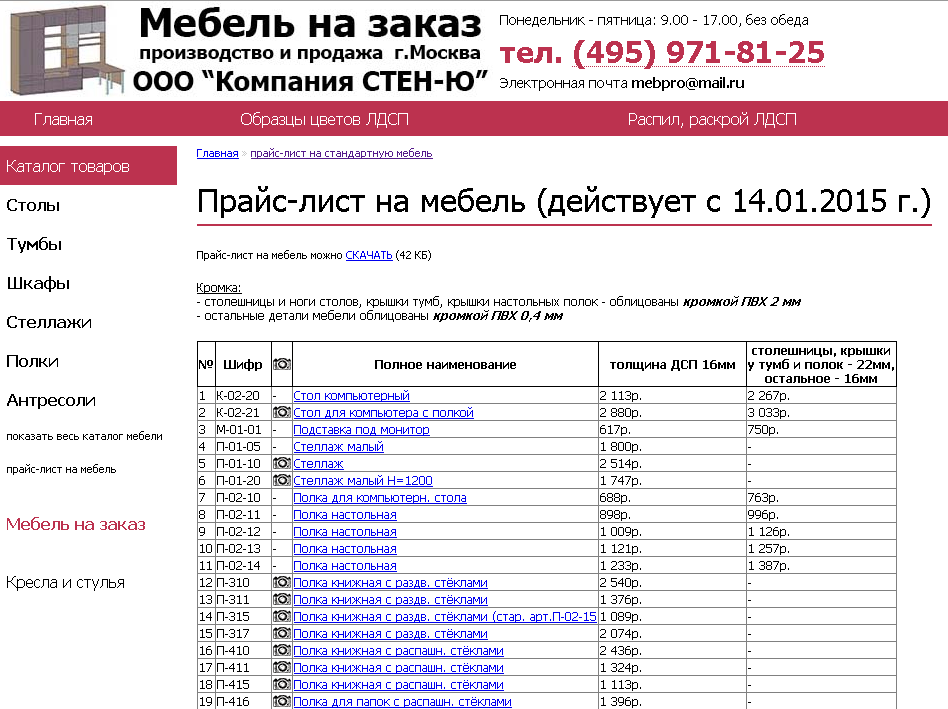This screenshot has width=948, height=709.
Task: Click the camera icon in the table header
Action: tap(282, 364)
